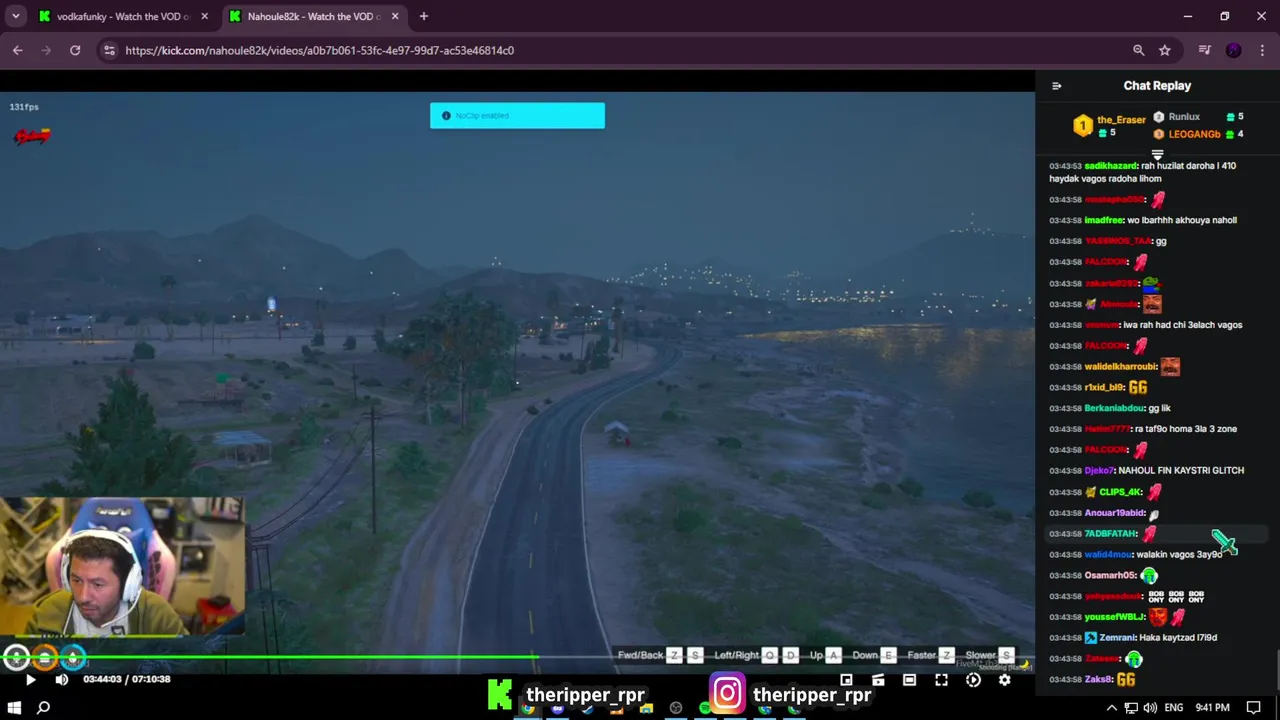Open Windows taskbar search
Screen dimensions: 1280x720
43,708
